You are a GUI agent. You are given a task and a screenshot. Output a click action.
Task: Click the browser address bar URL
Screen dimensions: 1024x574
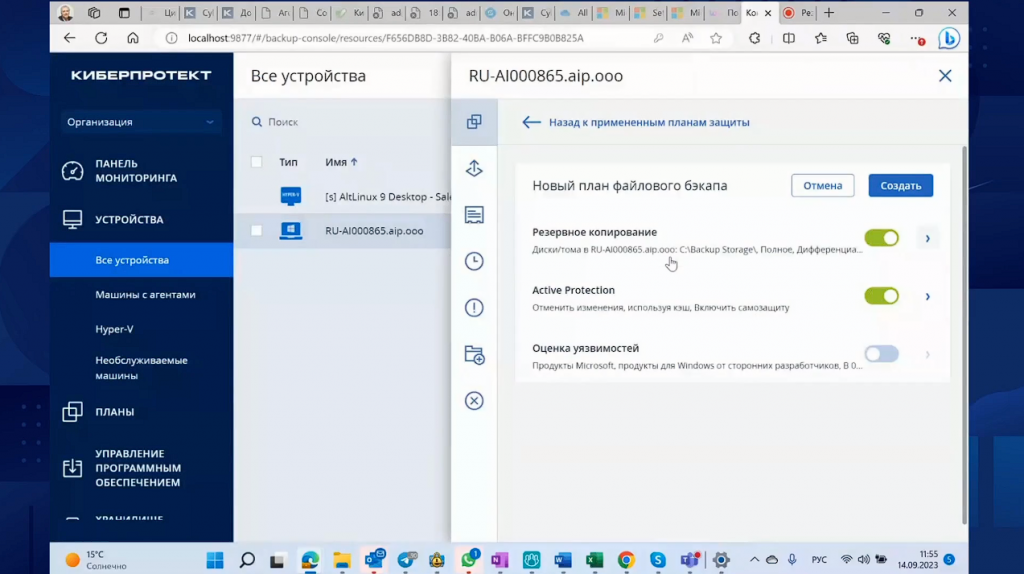(x=386, y=38)
